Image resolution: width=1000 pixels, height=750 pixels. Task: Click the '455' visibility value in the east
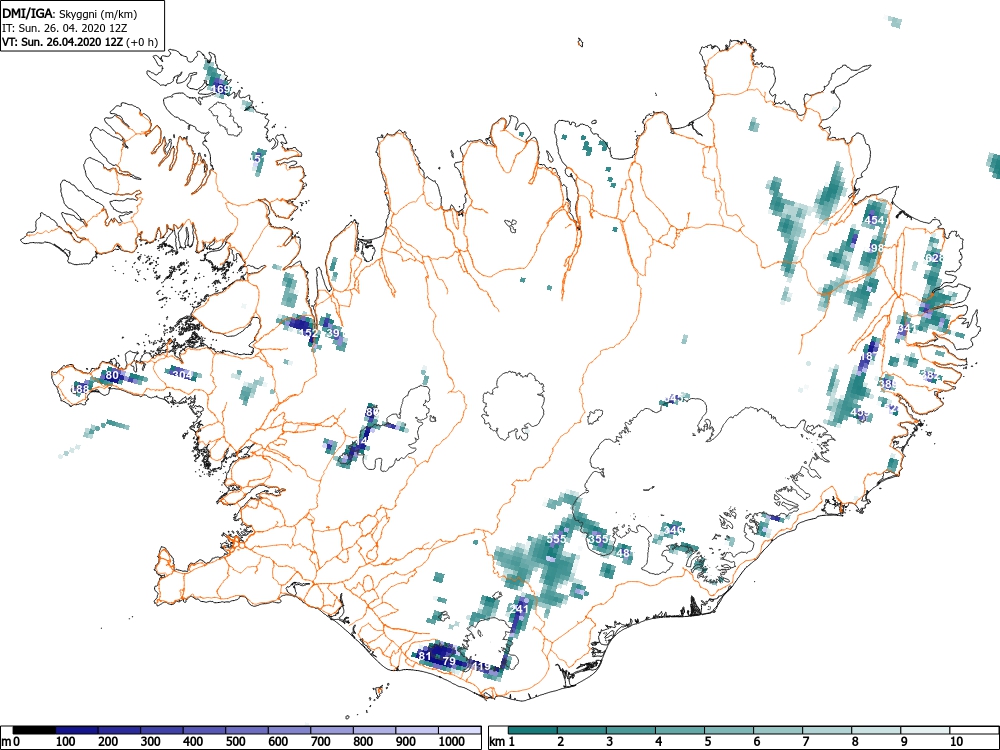[x=860, y=413]
